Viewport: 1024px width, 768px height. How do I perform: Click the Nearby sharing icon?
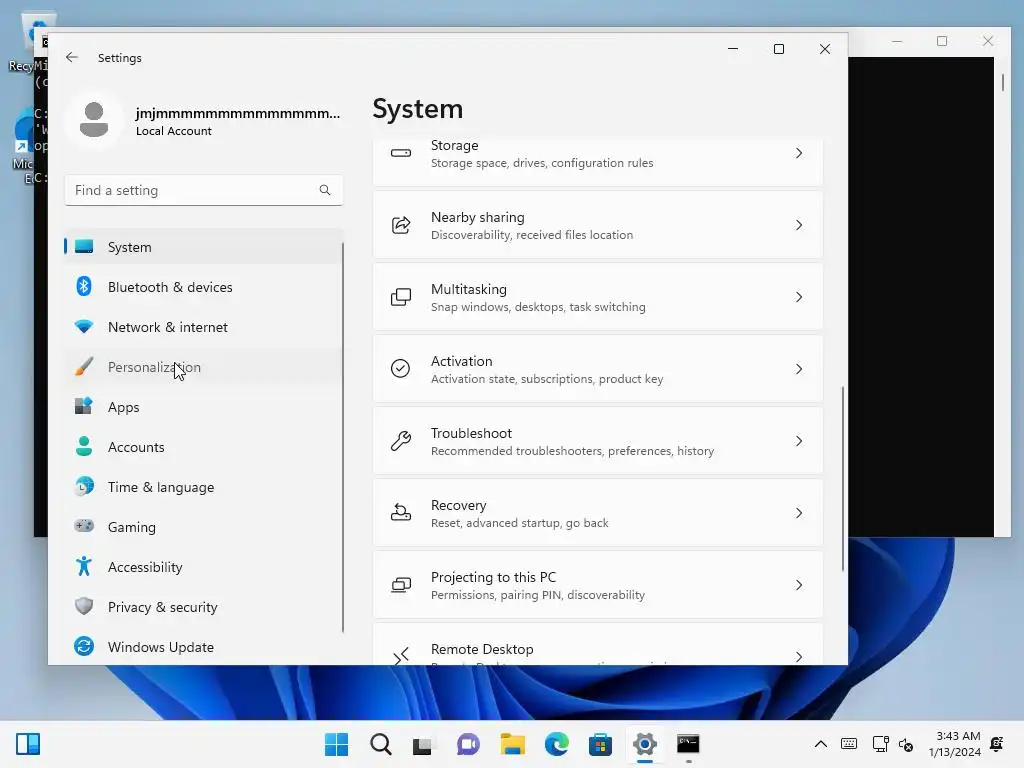[x=401, y=225]
